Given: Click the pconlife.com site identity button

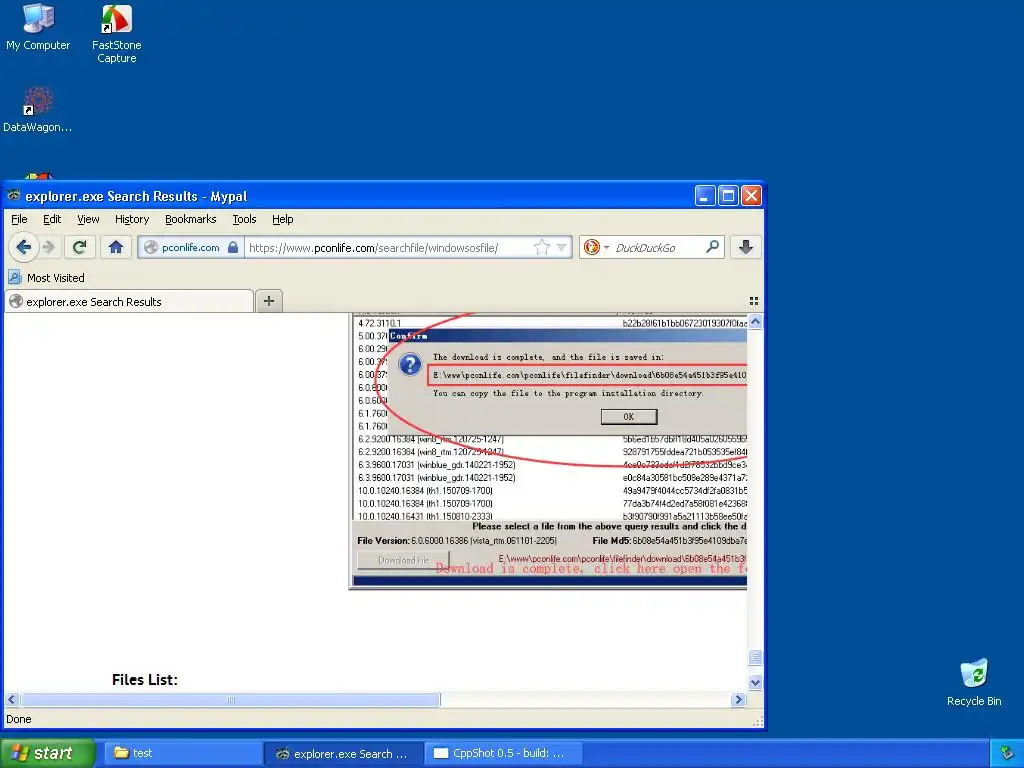Looking at the screenshot, I should coord(189,248).
